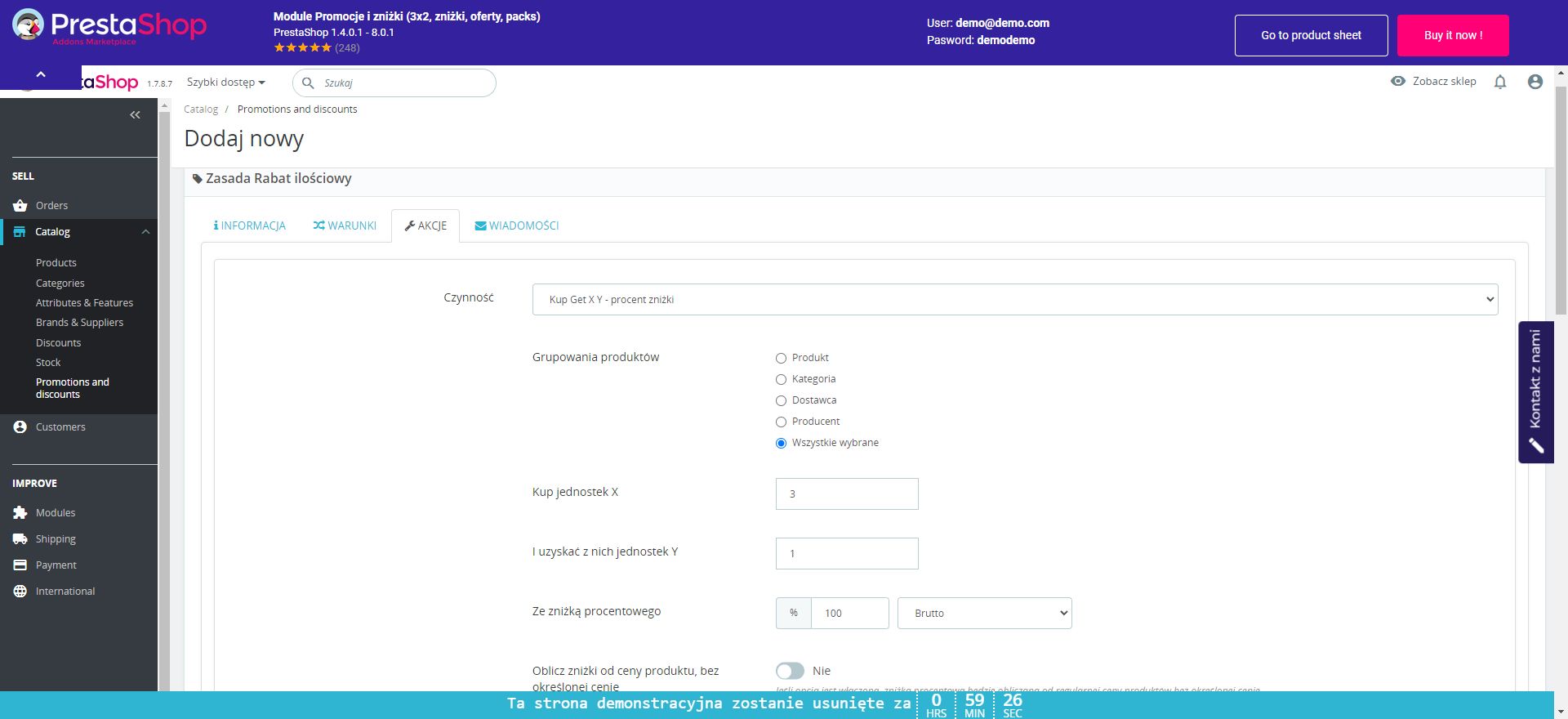Click the tag icon beside Zasada Rabat ilościowy
This screenshot has width=1568, height=719.
click(197, 179)
